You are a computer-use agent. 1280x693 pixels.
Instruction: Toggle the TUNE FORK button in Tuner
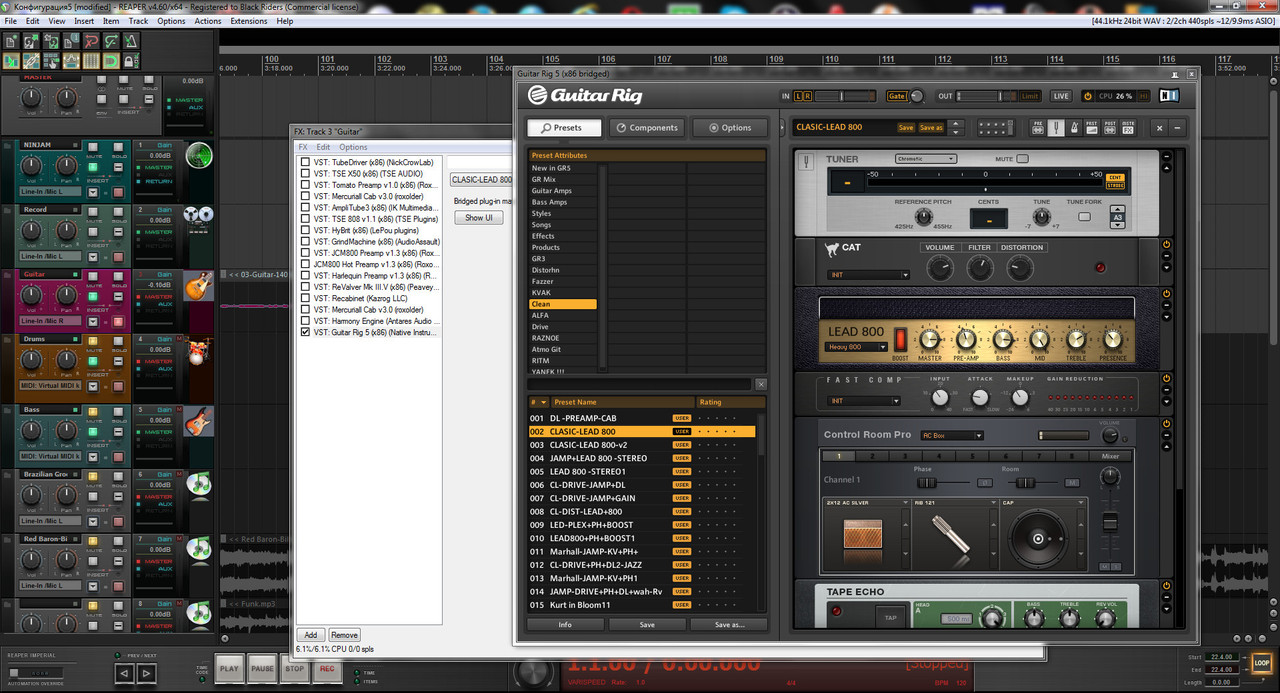pos(1084,216)
